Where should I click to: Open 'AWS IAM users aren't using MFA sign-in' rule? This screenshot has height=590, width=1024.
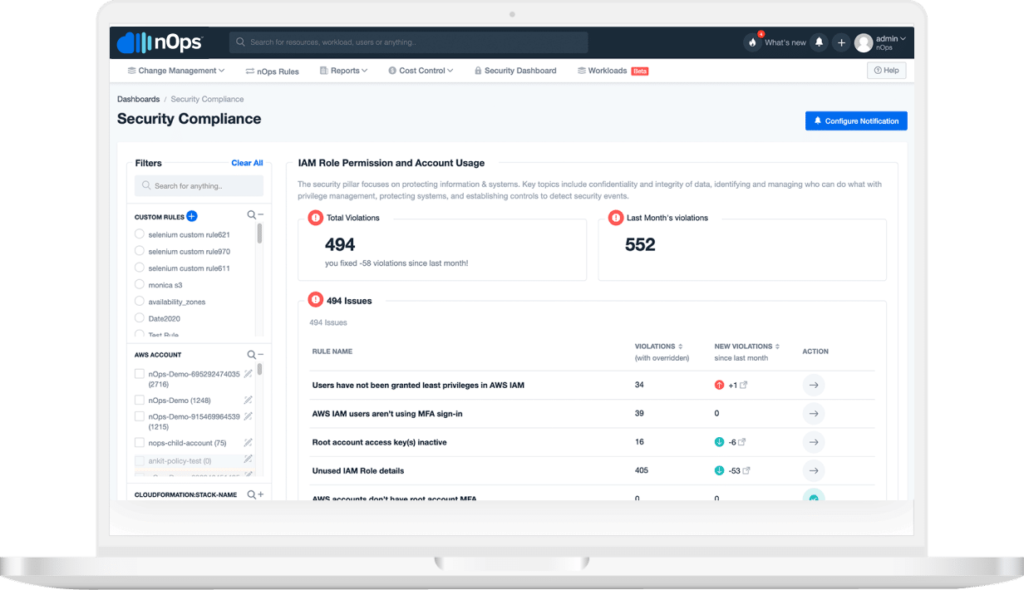click(x=387, y=414)
